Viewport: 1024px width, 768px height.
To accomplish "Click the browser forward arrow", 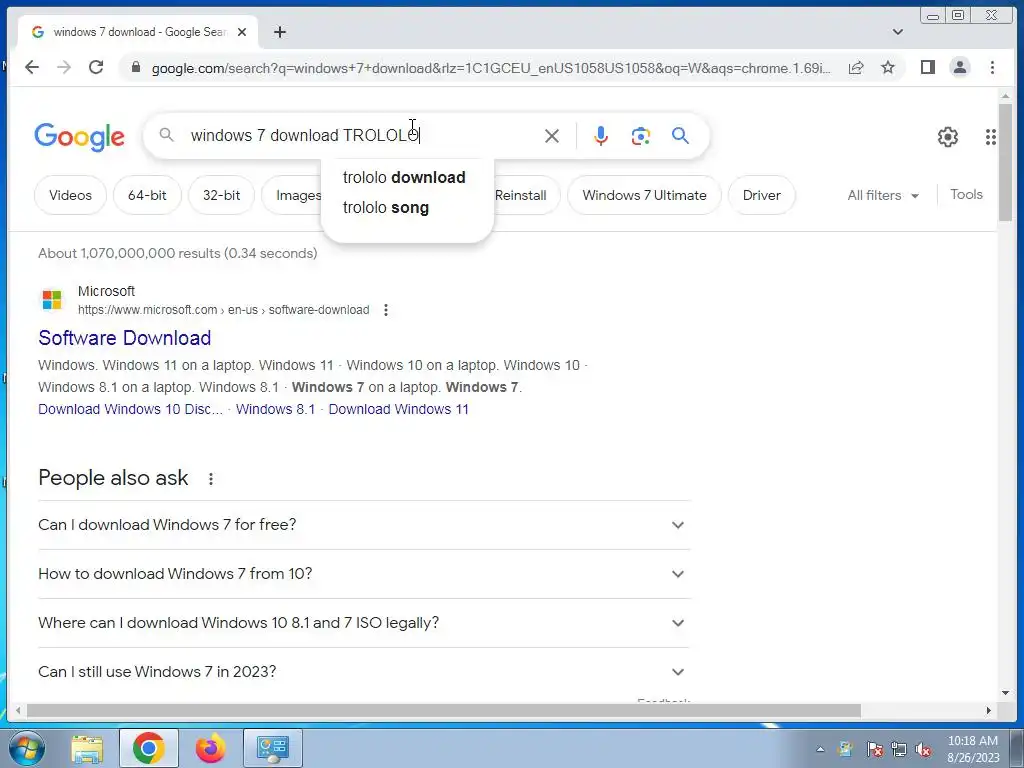I will (63, 67).
